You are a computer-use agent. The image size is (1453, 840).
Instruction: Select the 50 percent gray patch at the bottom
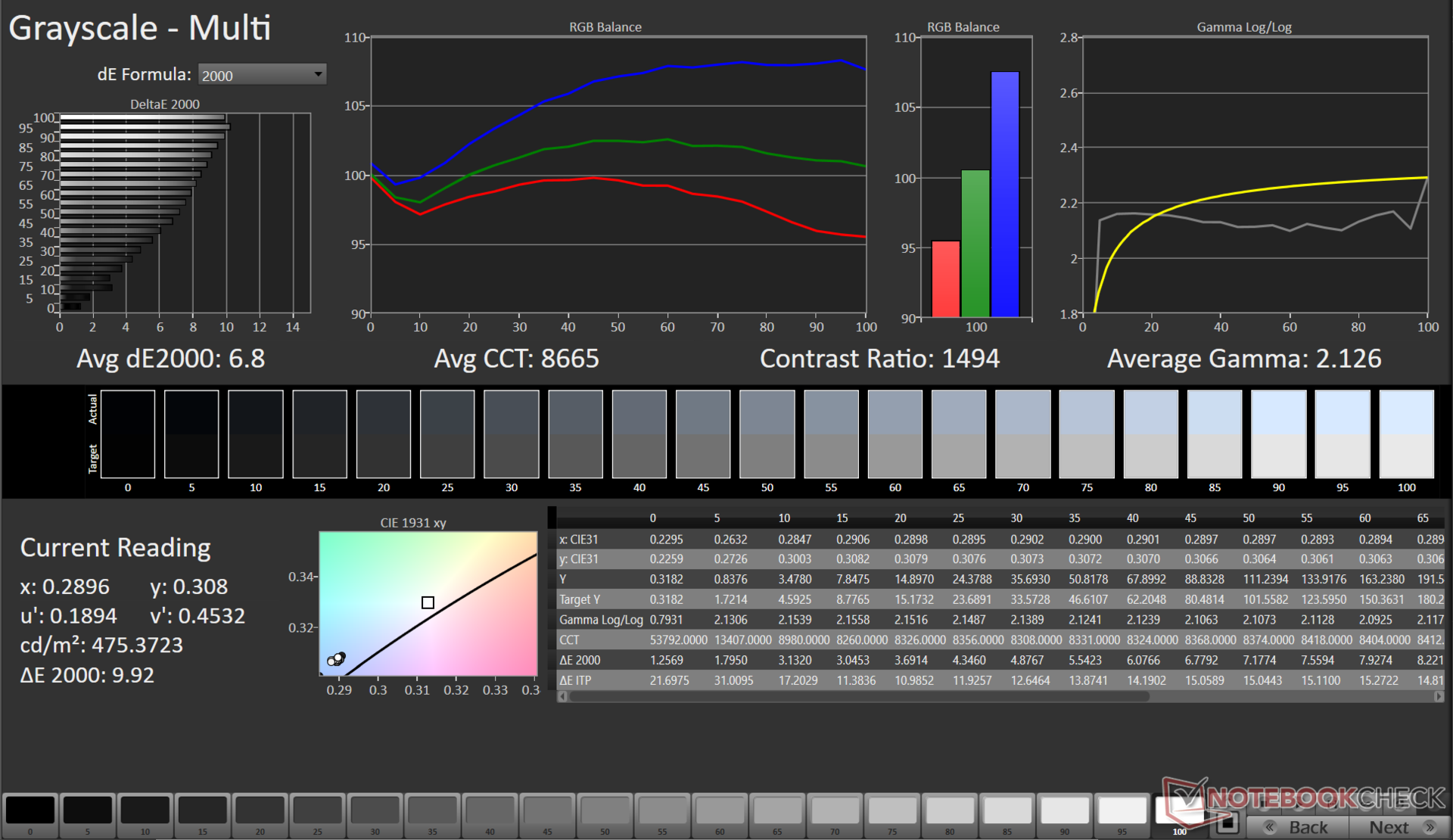pyautogui.click(x=605, y=814)
